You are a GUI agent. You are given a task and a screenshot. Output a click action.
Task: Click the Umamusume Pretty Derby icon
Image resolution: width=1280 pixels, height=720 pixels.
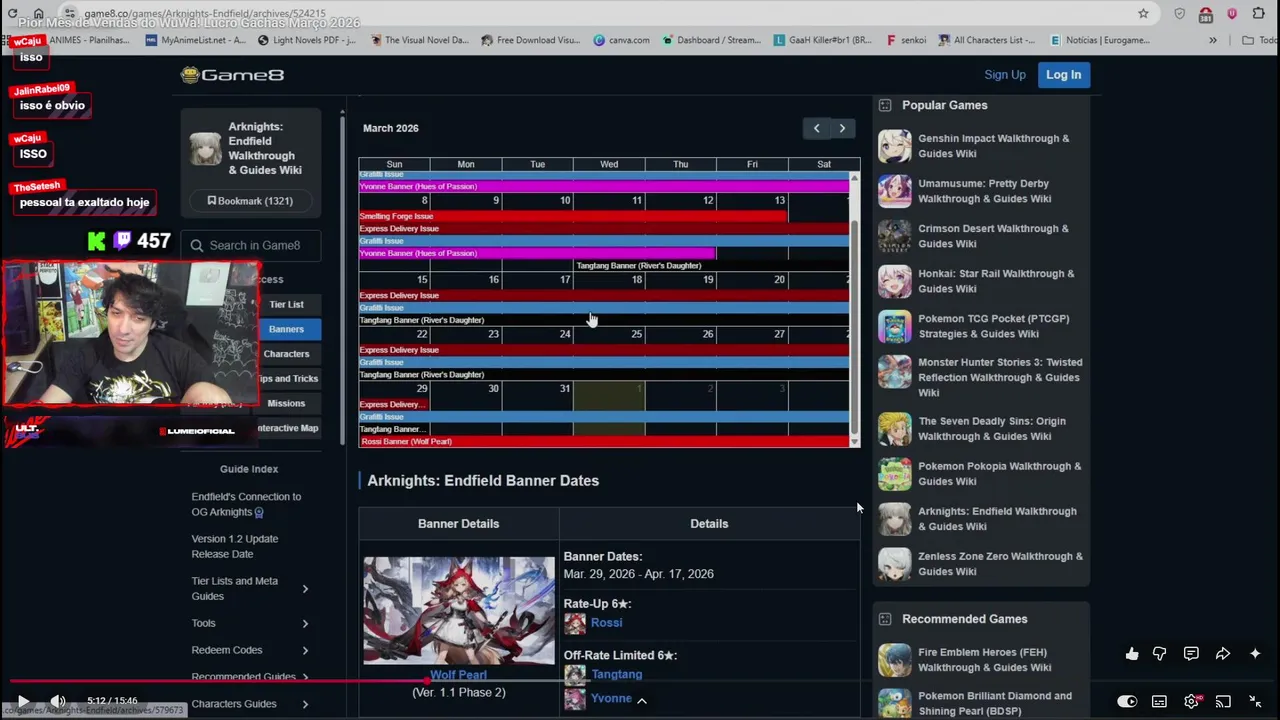coord(895,191)
